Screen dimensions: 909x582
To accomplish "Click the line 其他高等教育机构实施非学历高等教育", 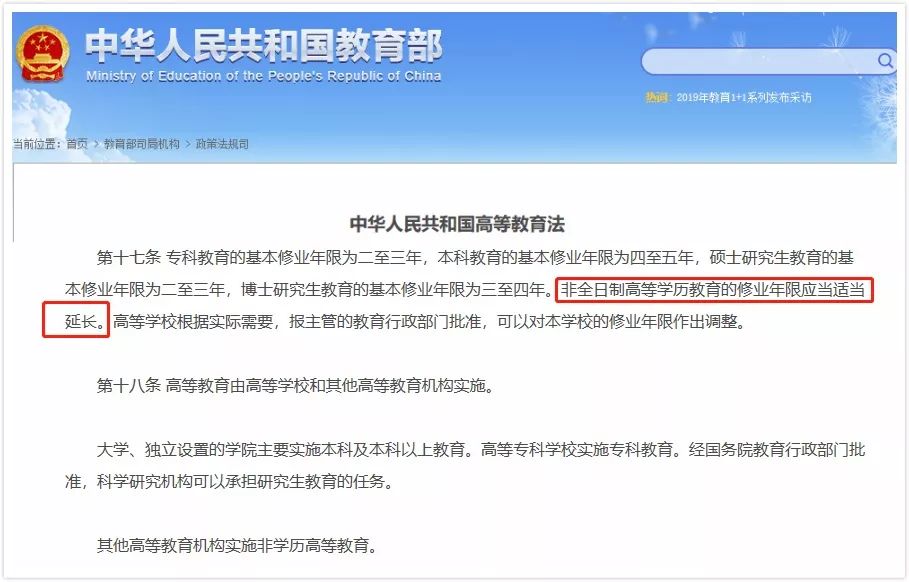I will point(237,545).
